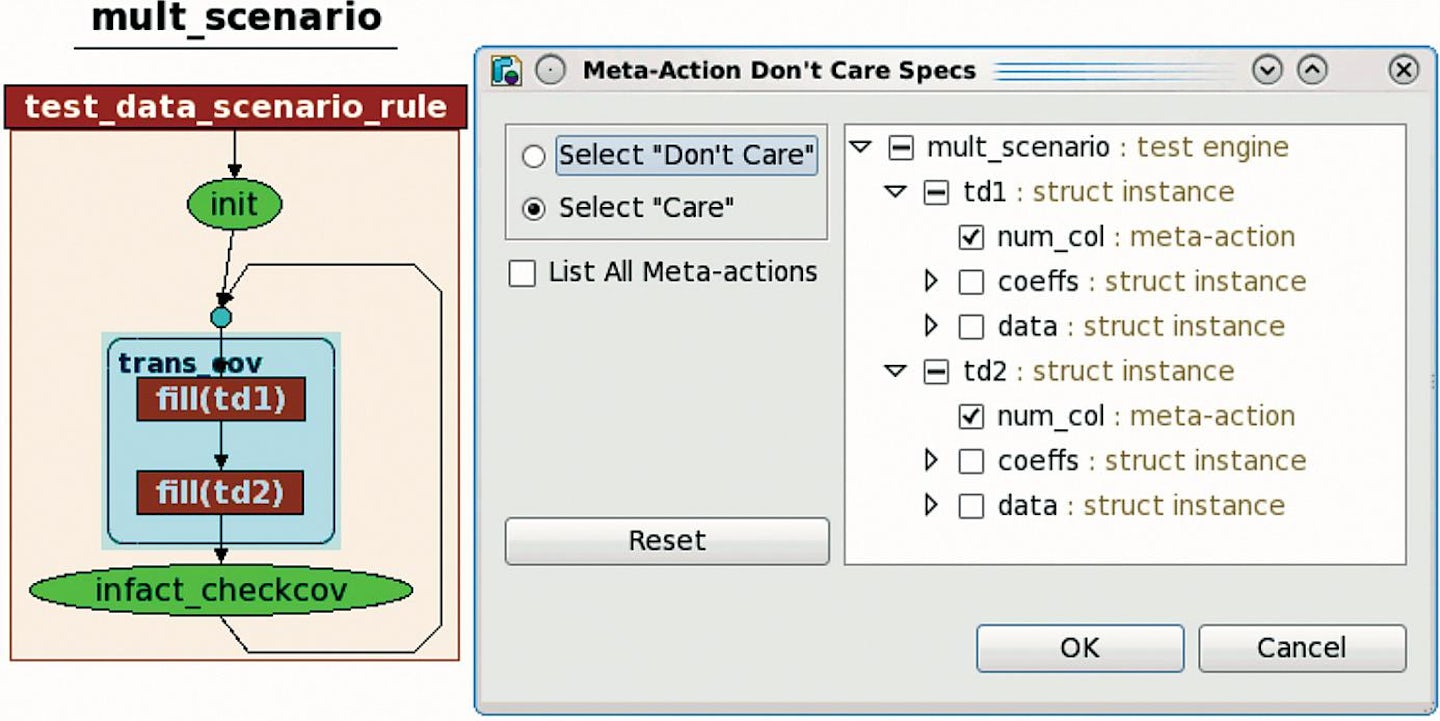Choose the Select "Care" radio option
This screenshot has height=721, width=1440.
[534, 209]
